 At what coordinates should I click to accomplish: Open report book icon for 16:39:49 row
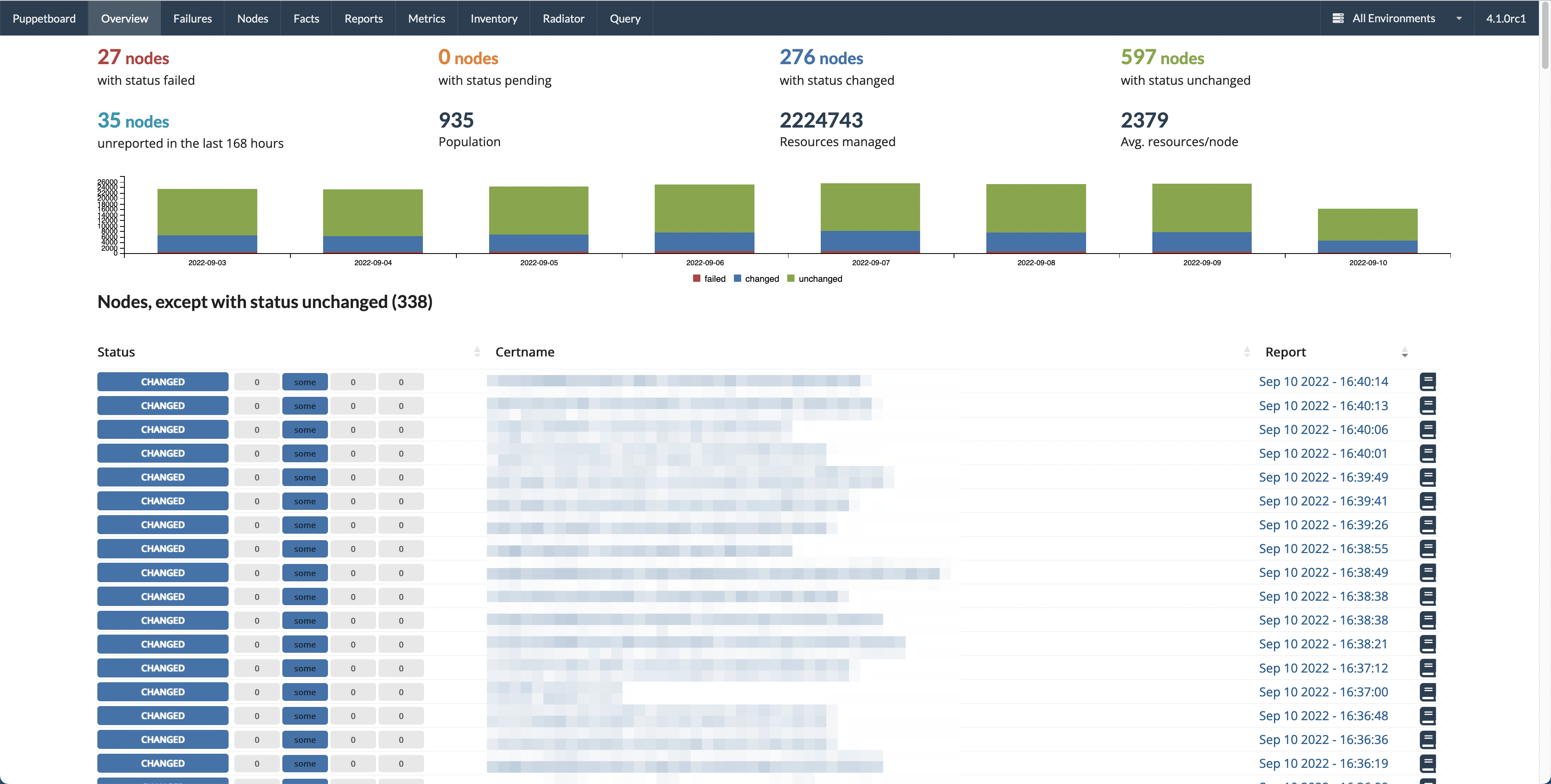[x=1427, y=477]
